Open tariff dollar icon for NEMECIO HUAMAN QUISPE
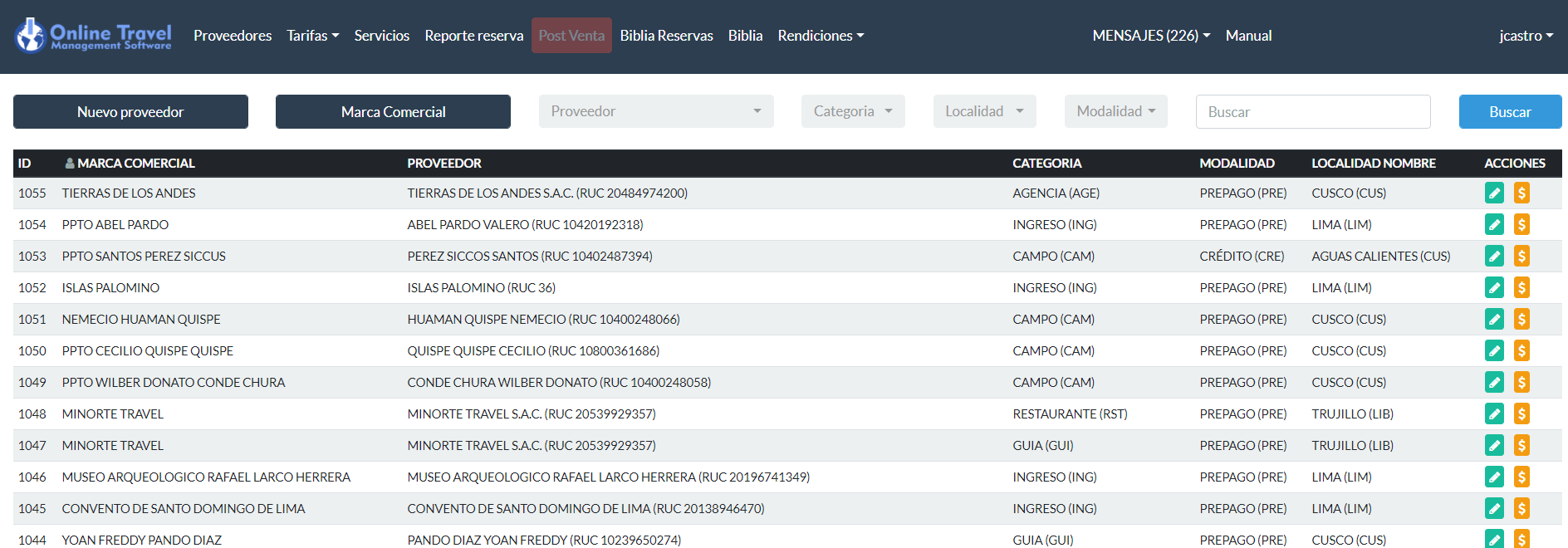The width and height of the screenshot is (1568, 548). click(1521, 320)
